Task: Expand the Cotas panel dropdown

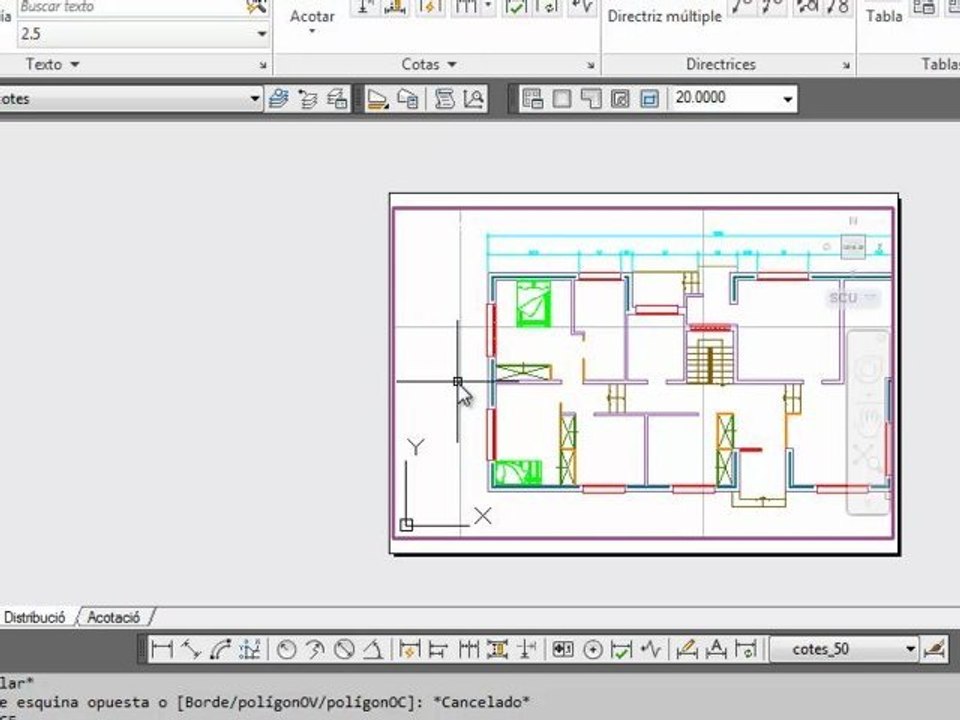Action: click(x=452, y=64)
